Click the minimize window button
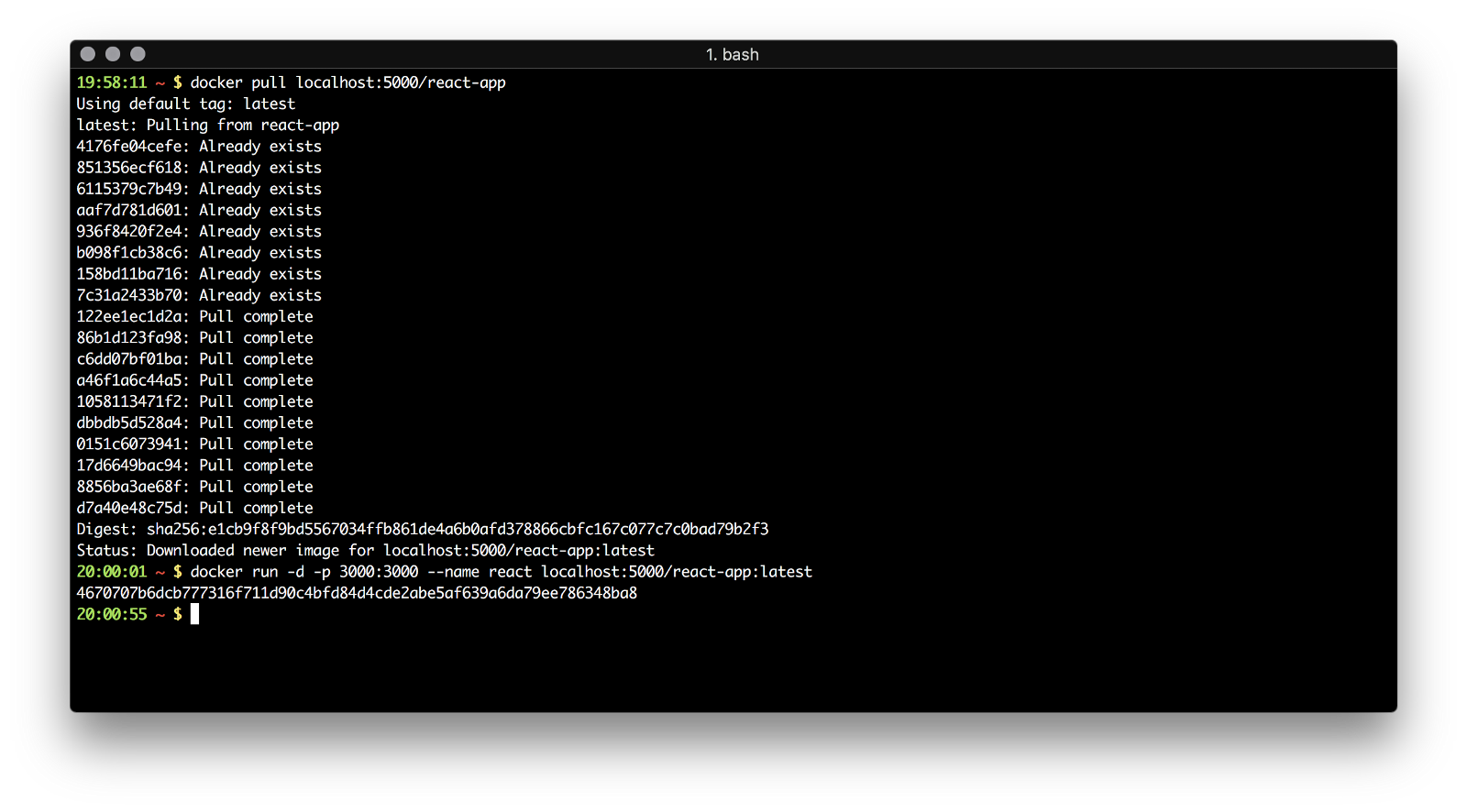 click(x=113, y=54)
